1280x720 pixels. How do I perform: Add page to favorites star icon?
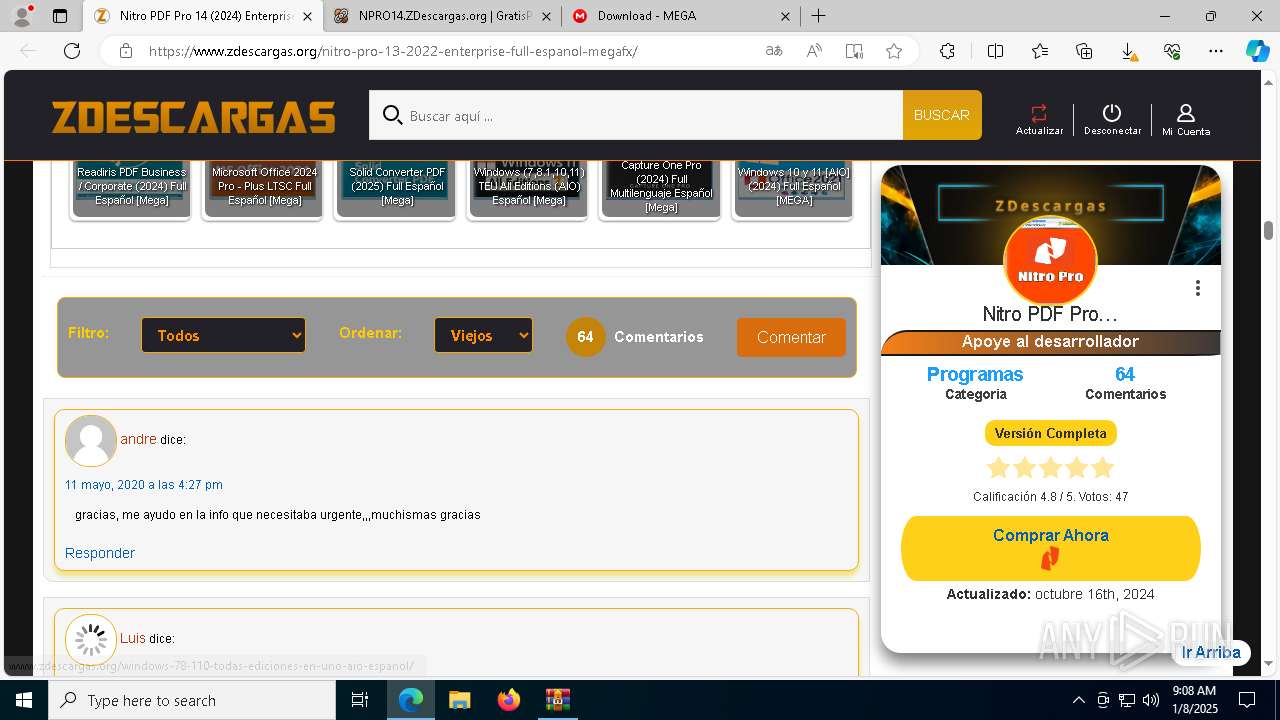(894, 51)
